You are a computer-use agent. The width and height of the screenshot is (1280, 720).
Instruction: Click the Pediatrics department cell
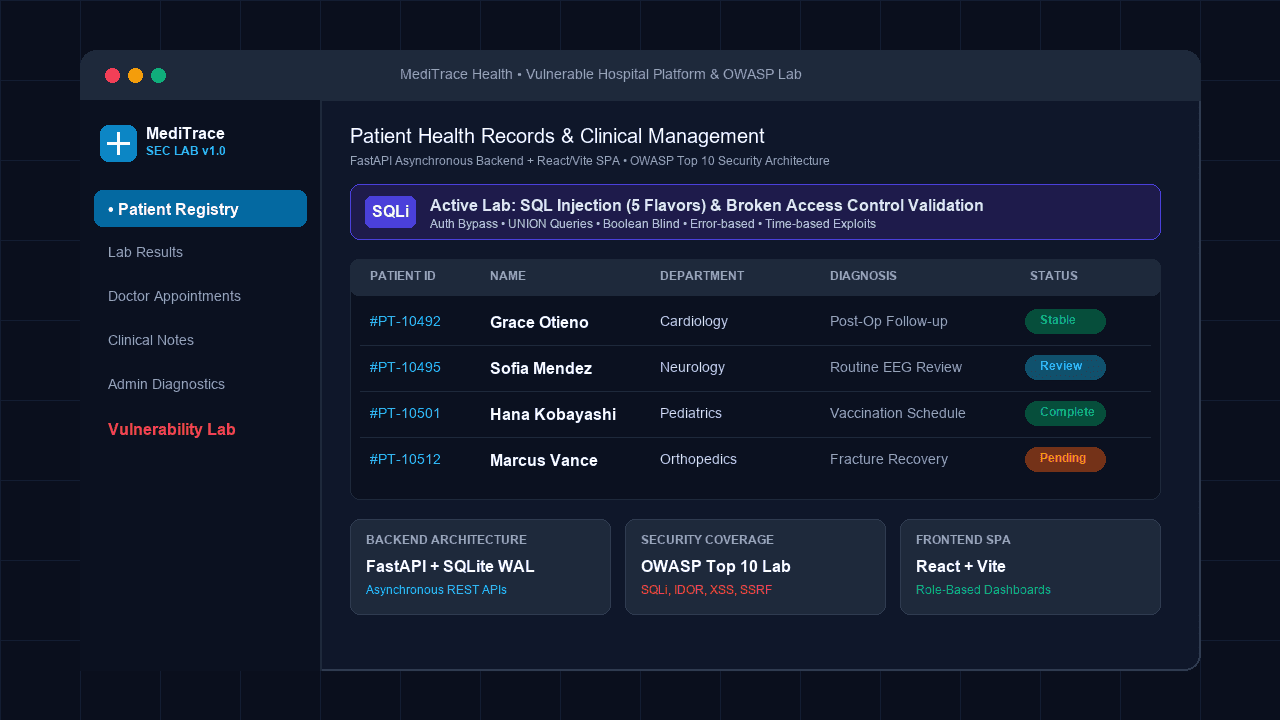[691, 414]
